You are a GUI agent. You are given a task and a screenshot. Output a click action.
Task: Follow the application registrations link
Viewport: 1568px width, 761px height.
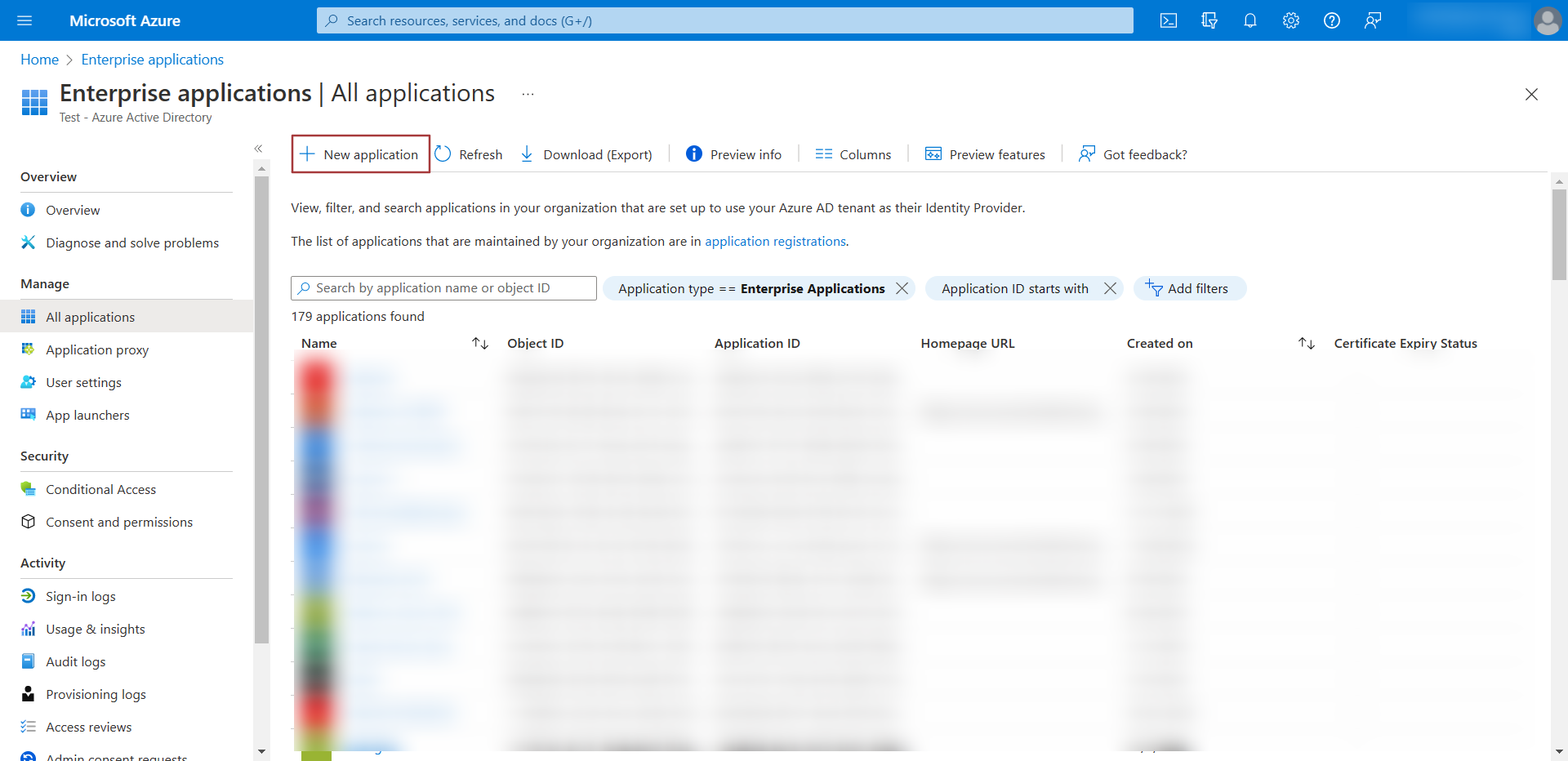(774, 241)
